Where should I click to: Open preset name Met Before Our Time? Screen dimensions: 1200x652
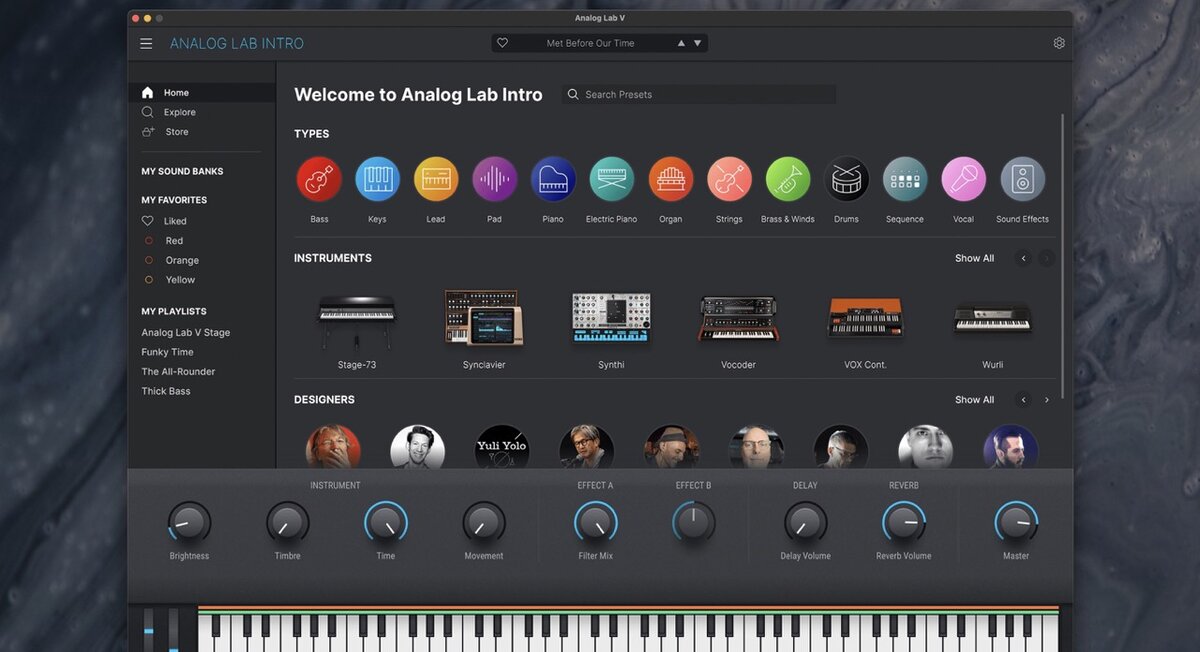pyautogui.click(x=590, y=43)
